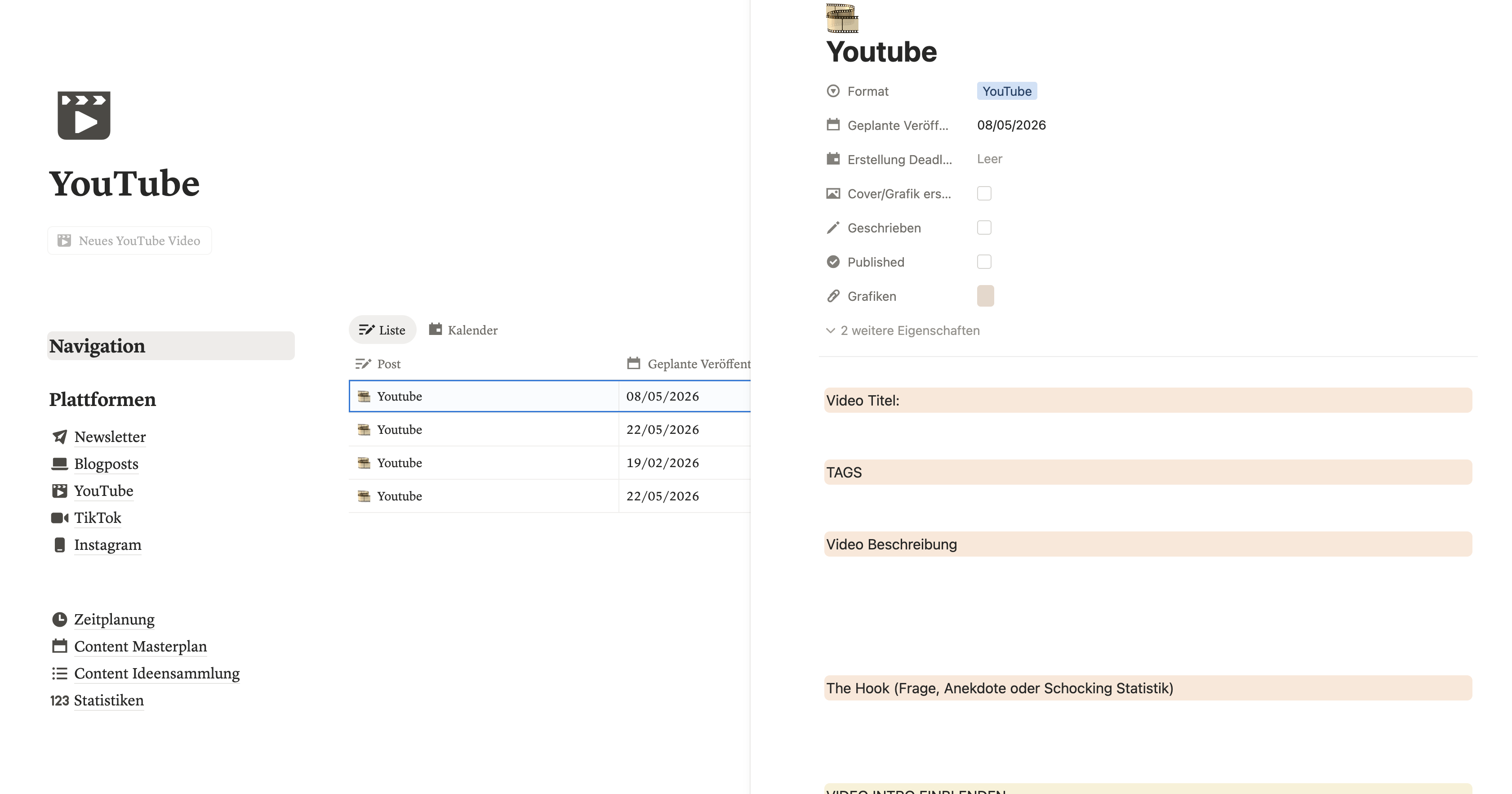Click the clapperboard page icon above the YouTube title

pyautogui.click(x=84, y=115)
